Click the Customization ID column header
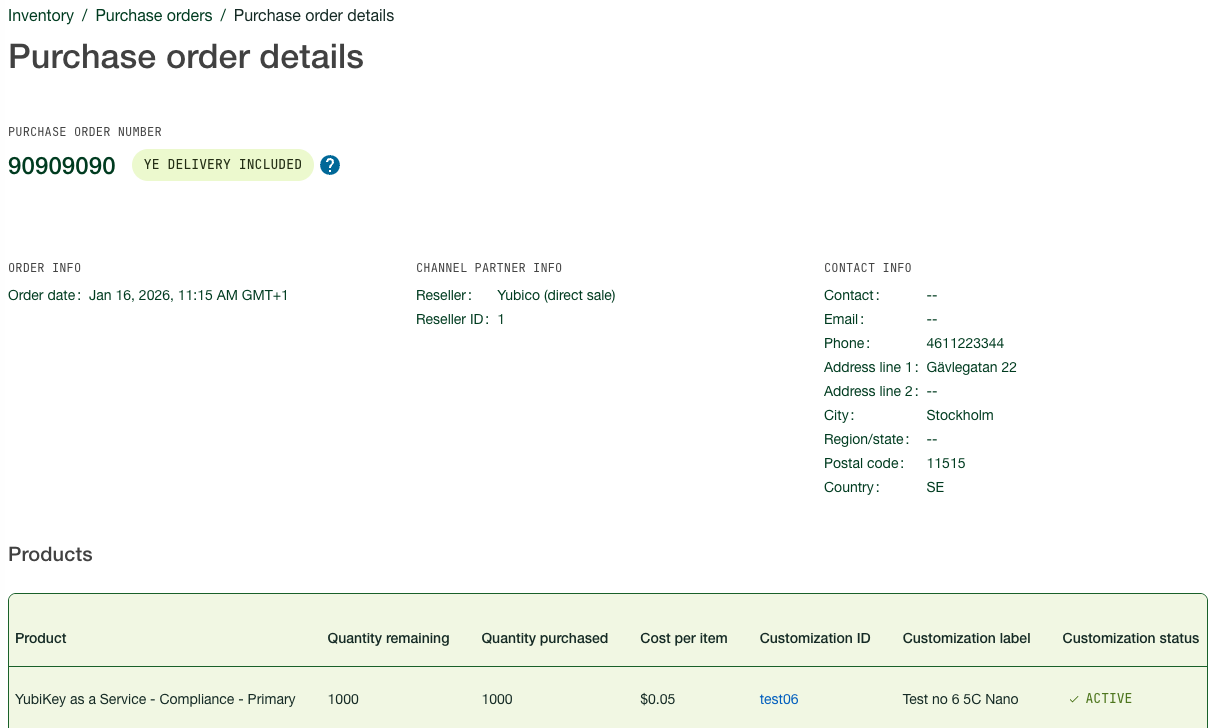Screen dimensions: 1215x728 coord(815,638)
